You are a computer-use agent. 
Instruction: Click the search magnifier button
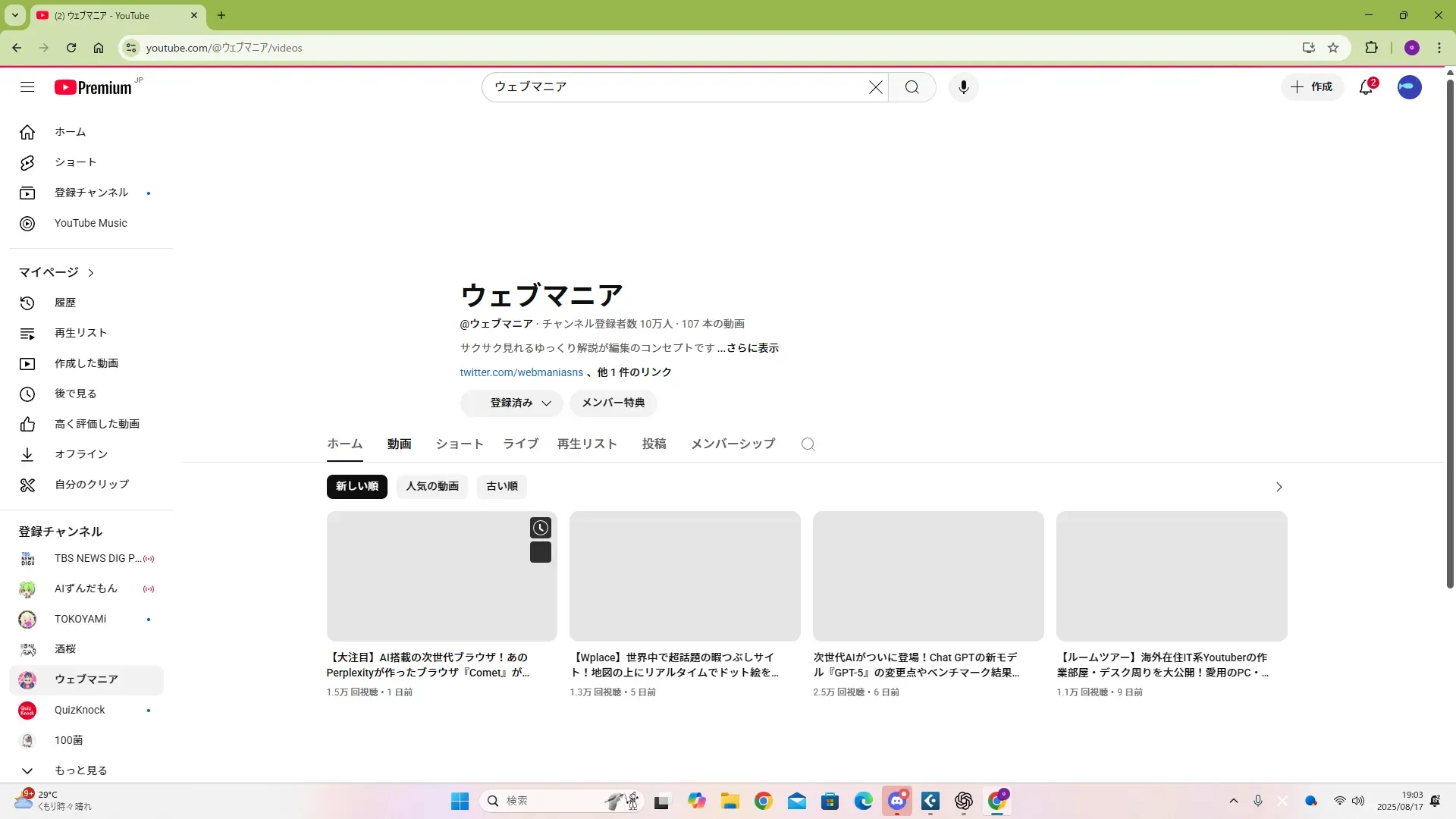tap(912, 87)
